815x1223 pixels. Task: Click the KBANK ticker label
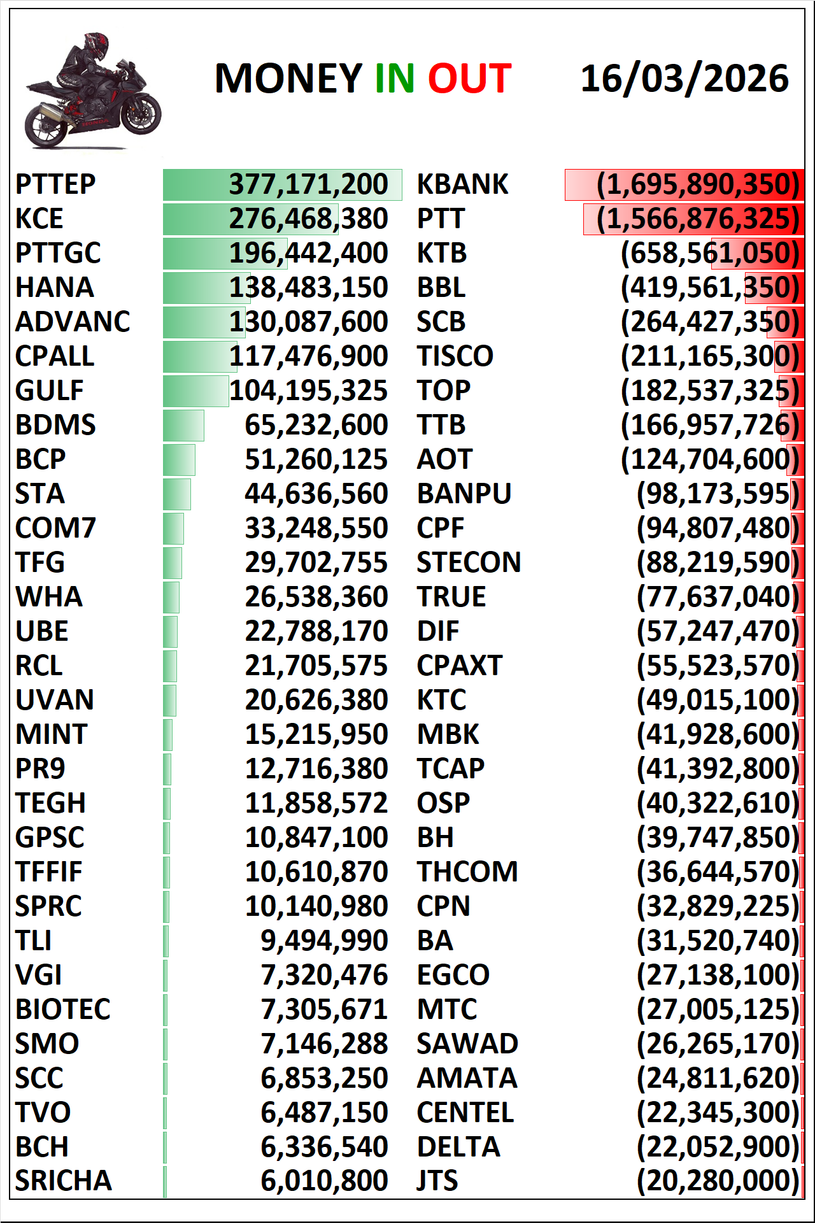(x=462, y=185)
